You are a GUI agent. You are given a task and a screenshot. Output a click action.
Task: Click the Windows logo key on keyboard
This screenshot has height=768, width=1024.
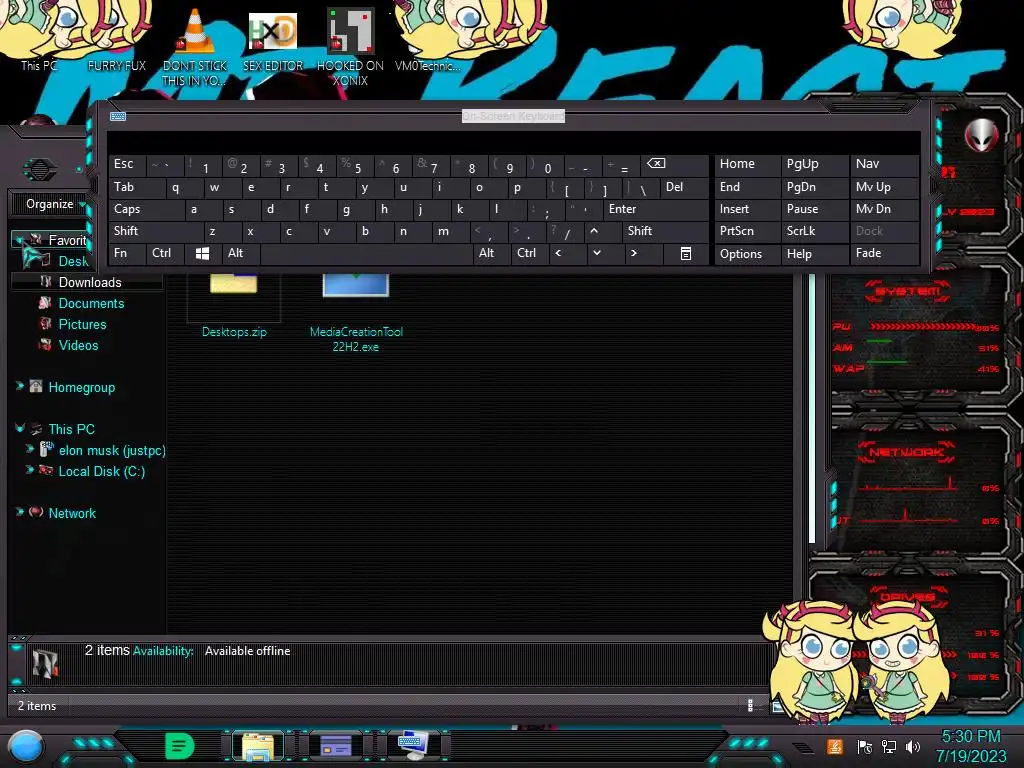(x=202, y=253)
